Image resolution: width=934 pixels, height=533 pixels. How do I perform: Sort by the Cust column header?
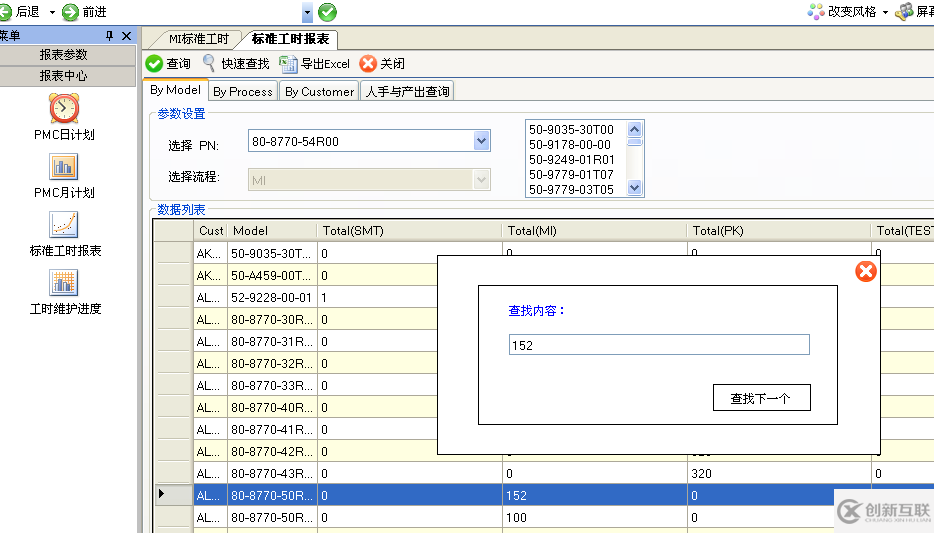click(x=210, y=230)
